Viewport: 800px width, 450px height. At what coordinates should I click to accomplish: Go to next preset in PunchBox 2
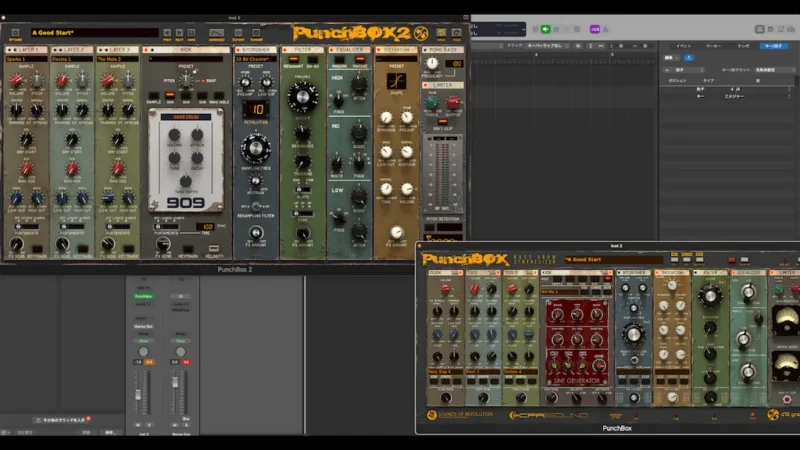[179, 33]
